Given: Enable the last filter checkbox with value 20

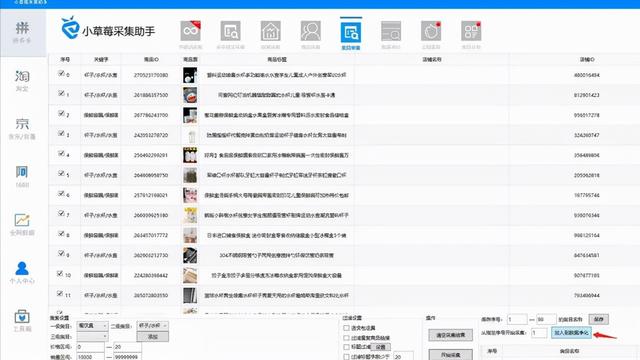Looking at the screenshot, I should (x=347, y=357).
